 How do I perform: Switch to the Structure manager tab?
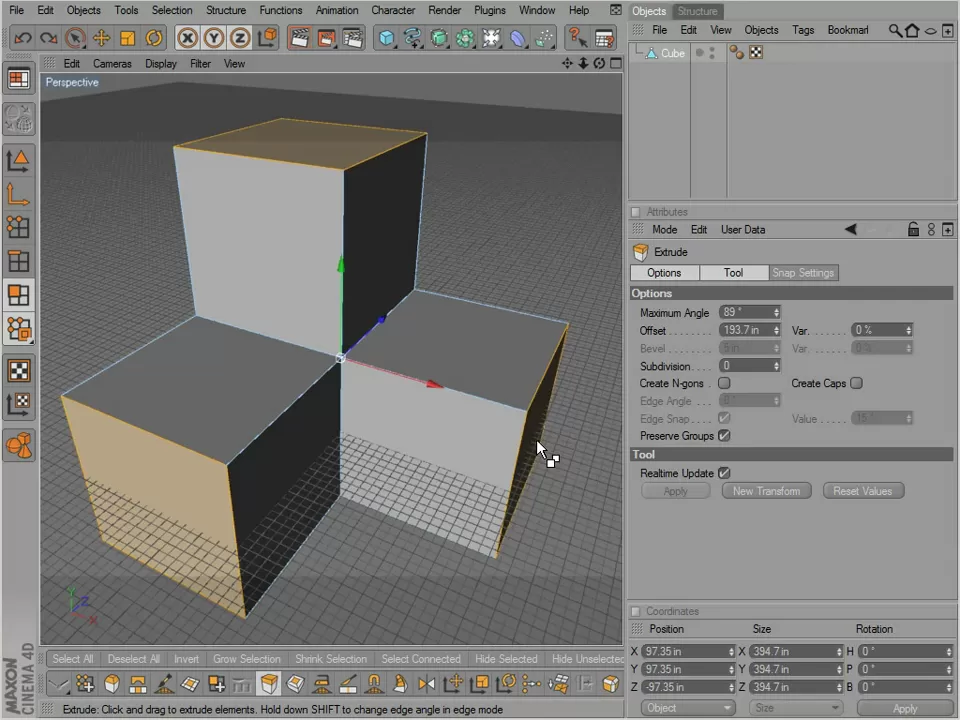[697, 11]
